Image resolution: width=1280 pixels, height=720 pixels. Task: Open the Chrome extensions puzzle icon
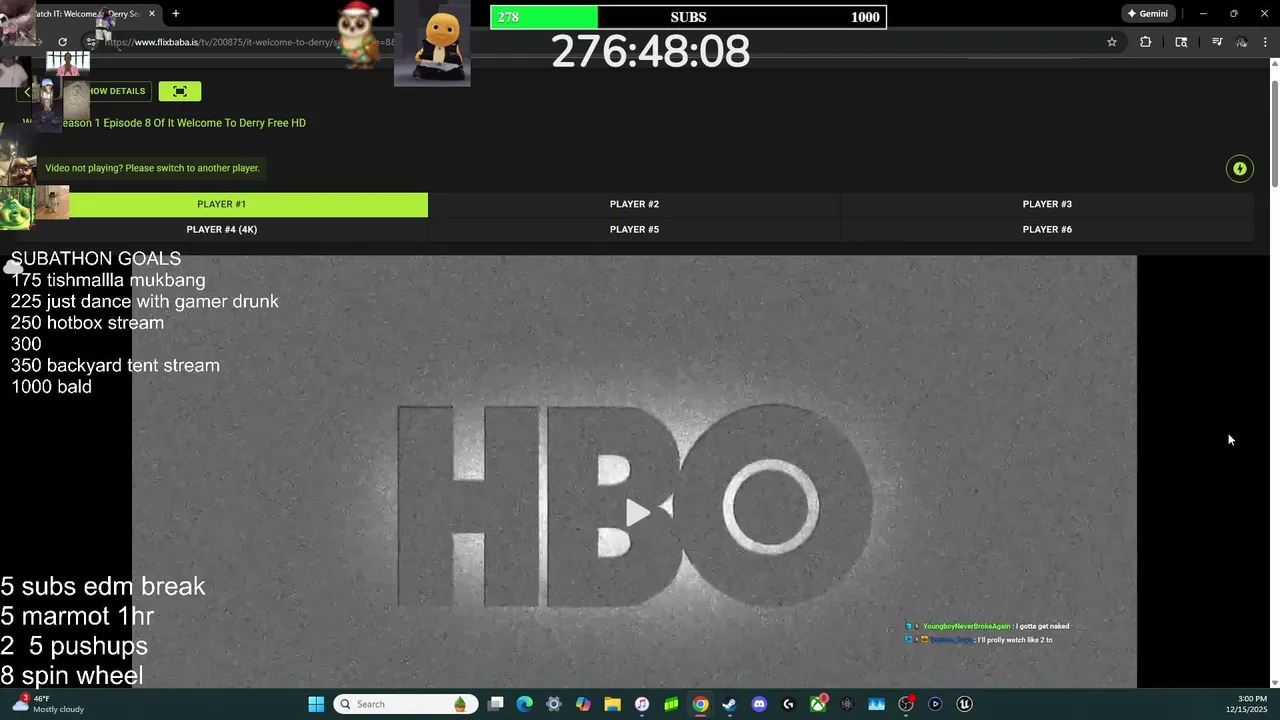point(1146,42)
